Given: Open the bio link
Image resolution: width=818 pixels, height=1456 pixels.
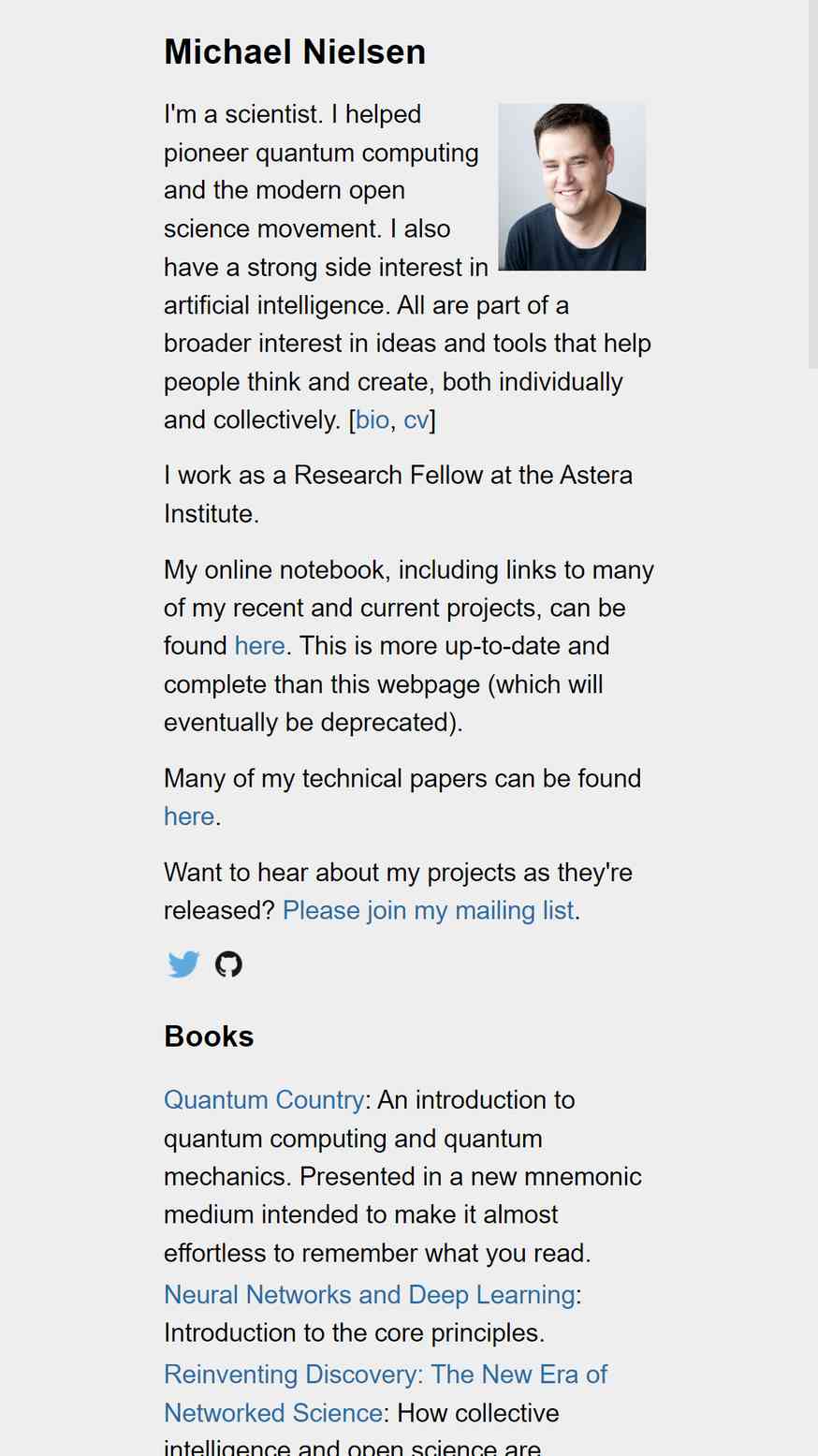Looking at the screenshot, I should (x=372, y=419).
